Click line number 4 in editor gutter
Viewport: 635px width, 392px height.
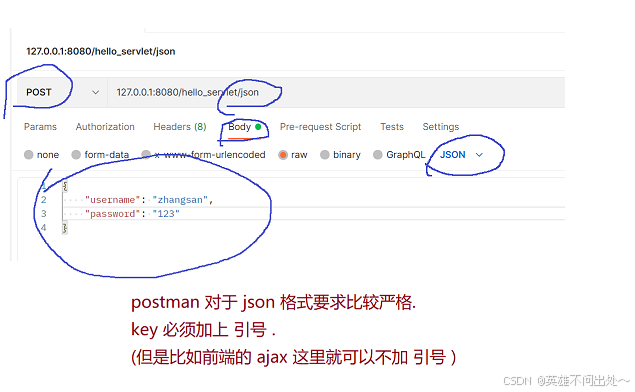(44, 228)
